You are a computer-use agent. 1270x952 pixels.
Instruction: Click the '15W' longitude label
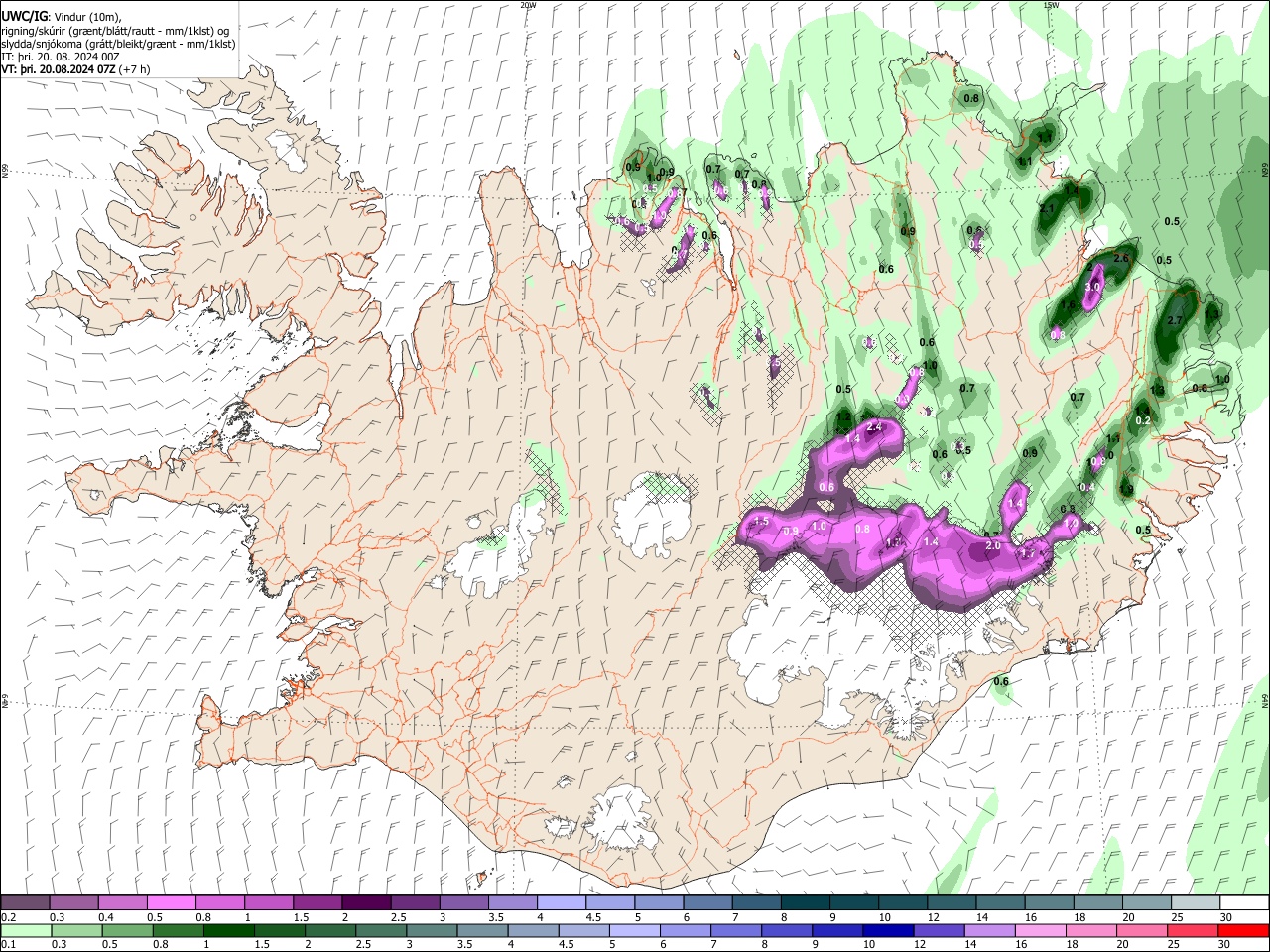coord(1051,5)
